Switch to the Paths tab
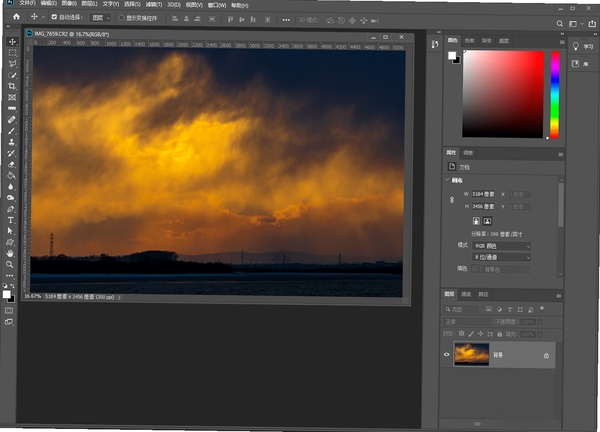The width and height of the screenshot is (600, 432). pos(483,294)
